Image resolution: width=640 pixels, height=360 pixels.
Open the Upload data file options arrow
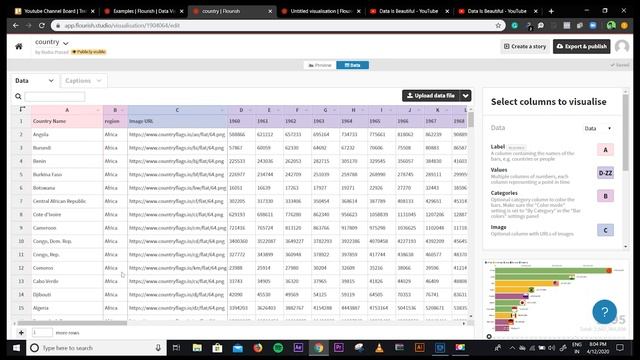coord(465,96)
